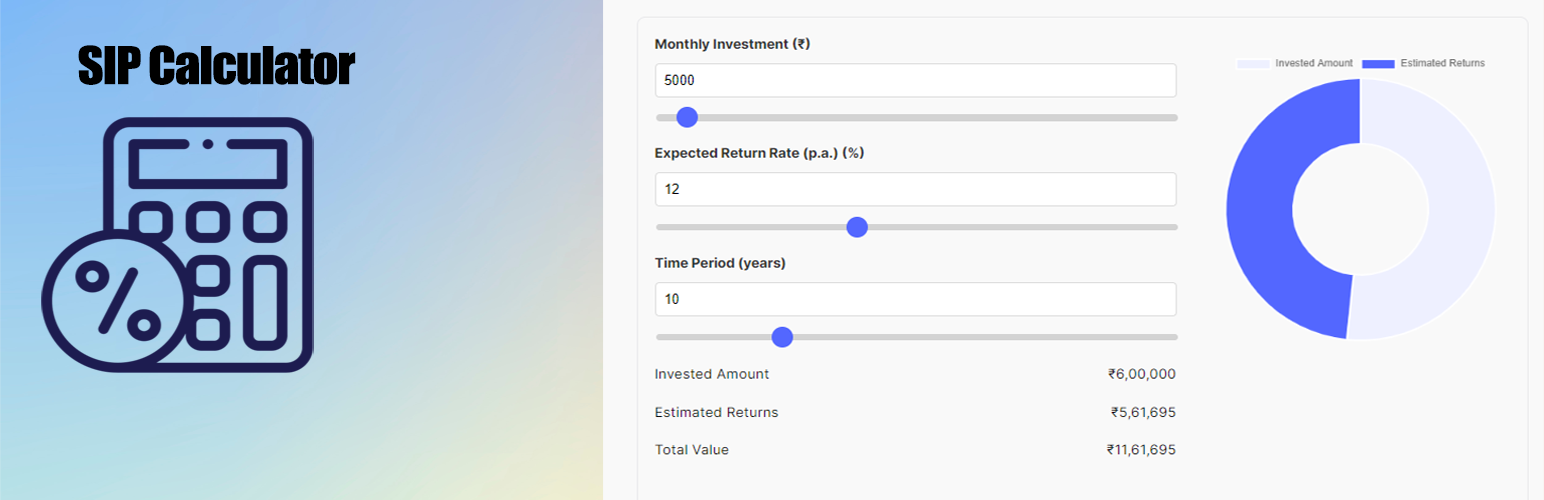Toggle Estimated Returns legend in chart
The image size is (1544, 500).
(x=1424, y=63)
